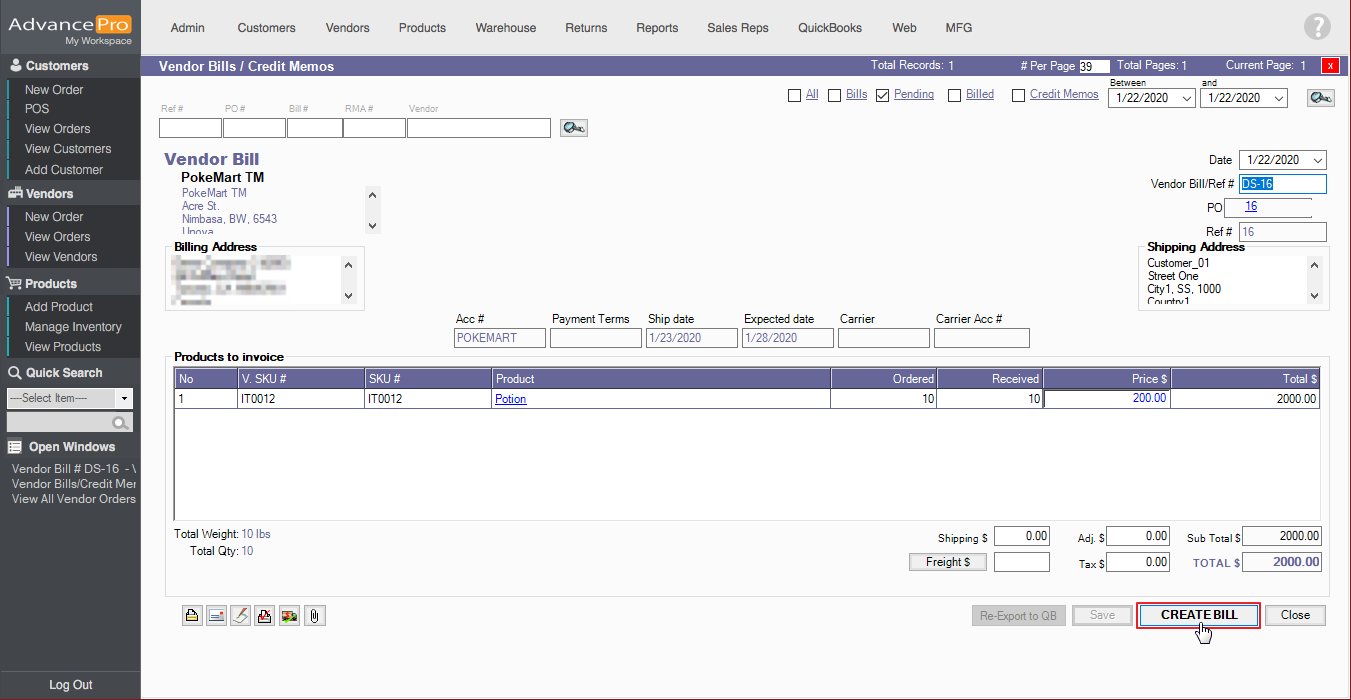Open the Warehouse menu
Image resolution: width=1351 pixels, height=700 pixels.
505,28
